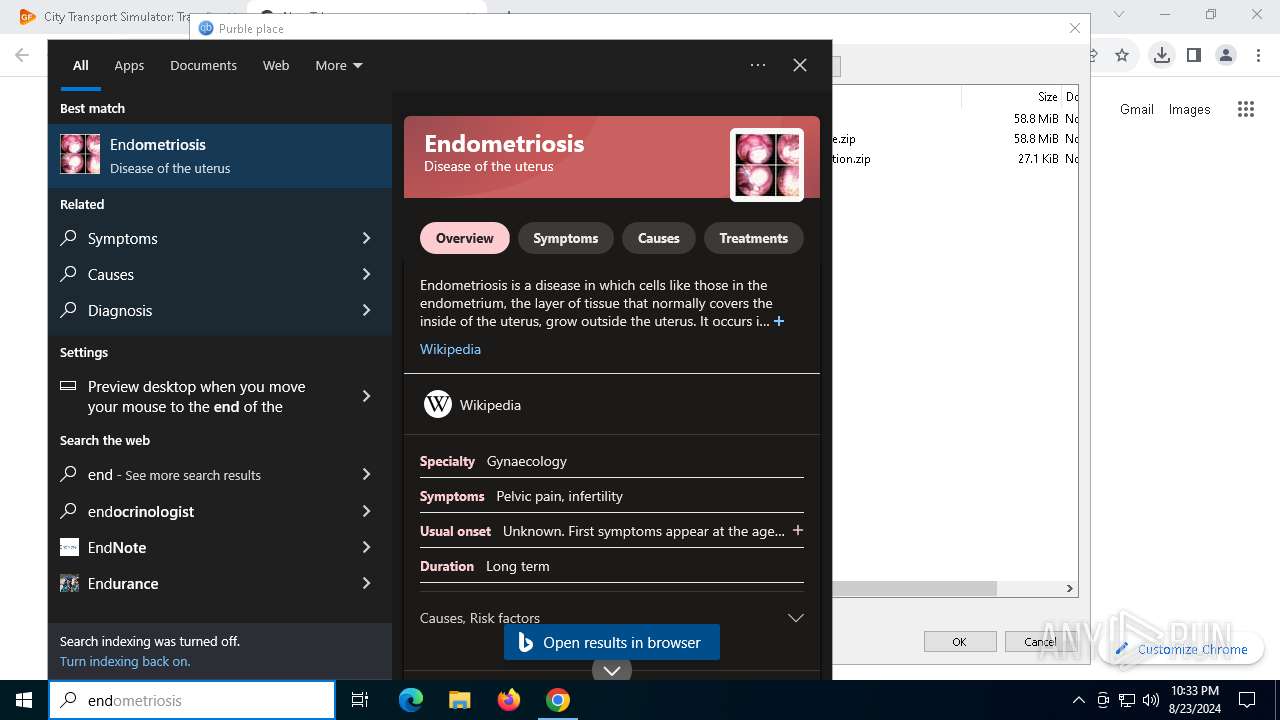
Task: Click Cancel in the Purble place dialog
Action: [1040, 642]
